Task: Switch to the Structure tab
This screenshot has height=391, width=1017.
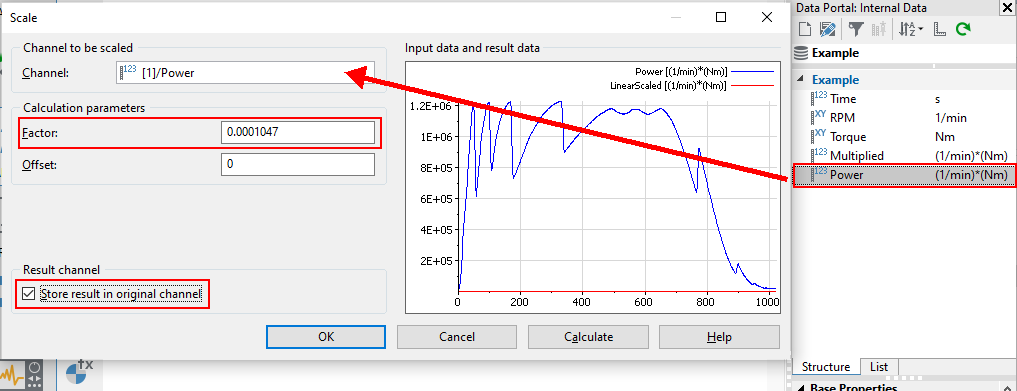Action: (826, 366)
